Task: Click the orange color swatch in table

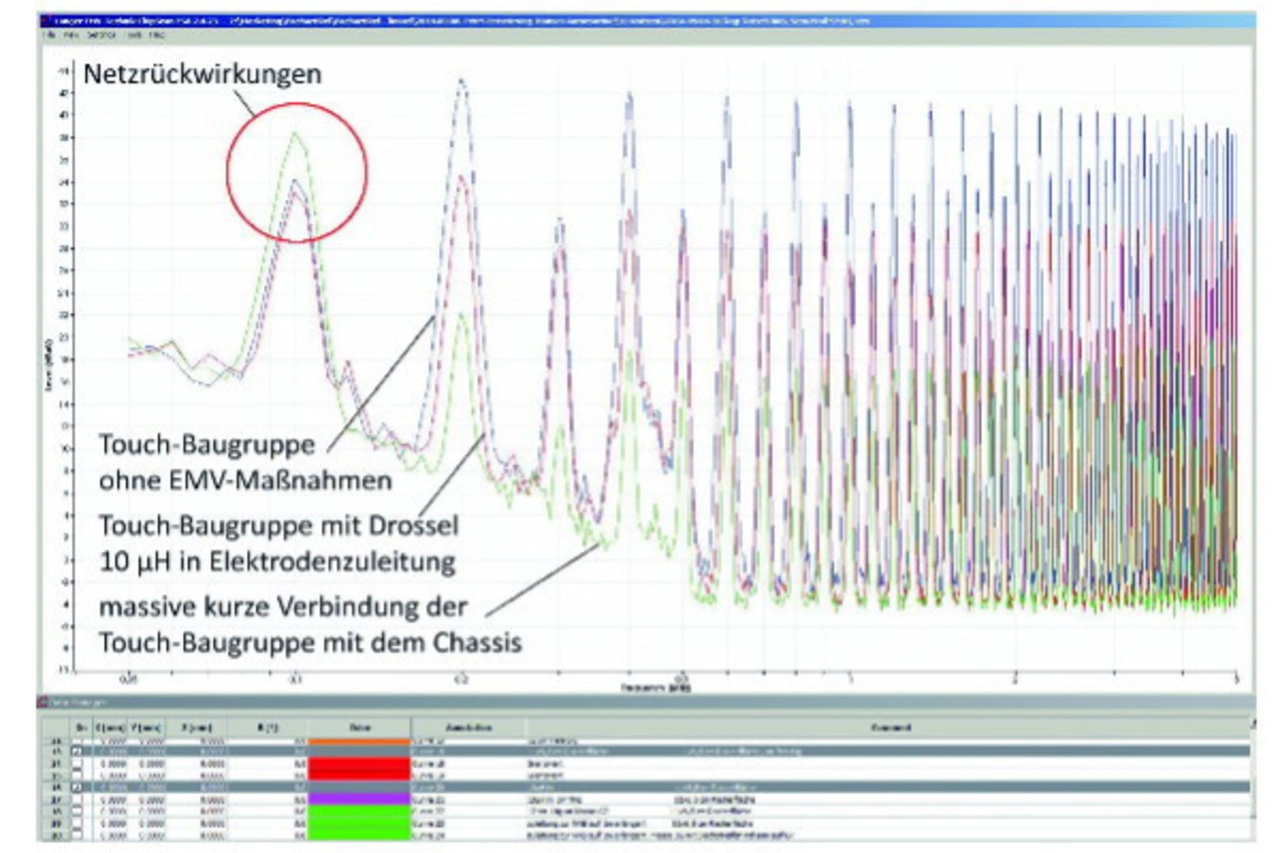Action: tap(360, 740)
